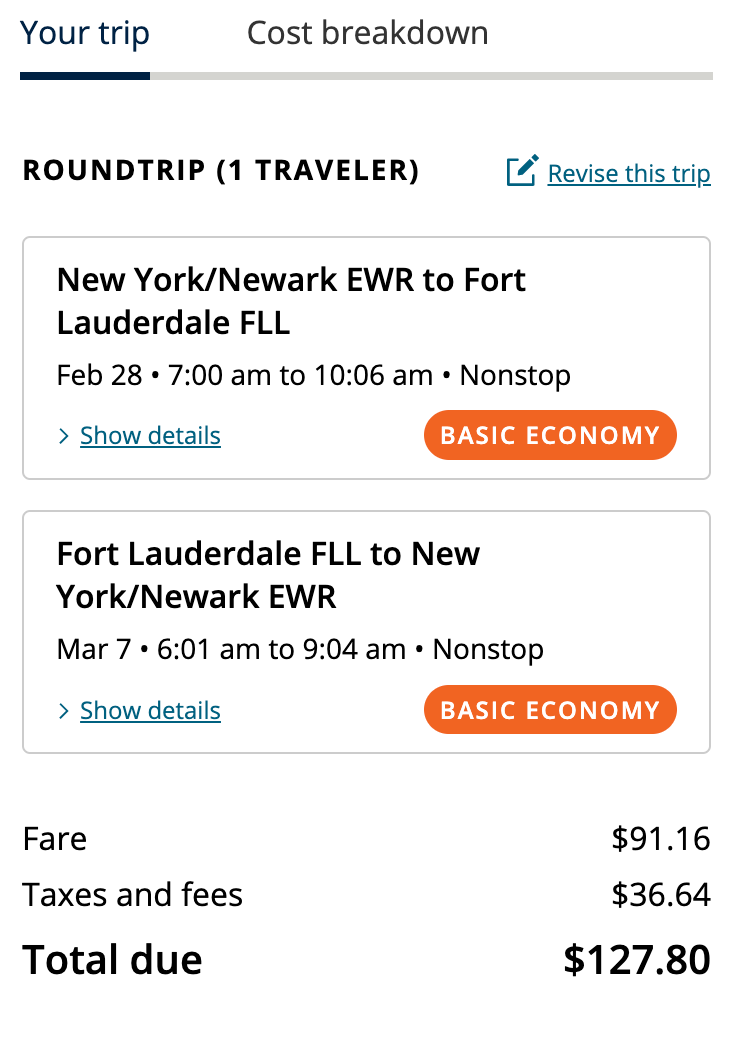Select the Your trip tab

85,33
